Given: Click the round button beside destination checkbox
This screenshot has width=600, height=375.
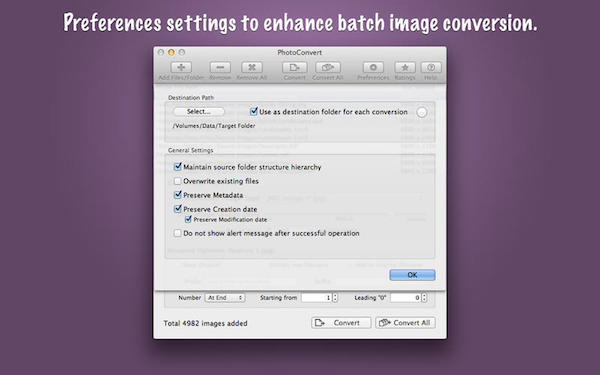Looking at the screenshot, I should tap(421, 112).
